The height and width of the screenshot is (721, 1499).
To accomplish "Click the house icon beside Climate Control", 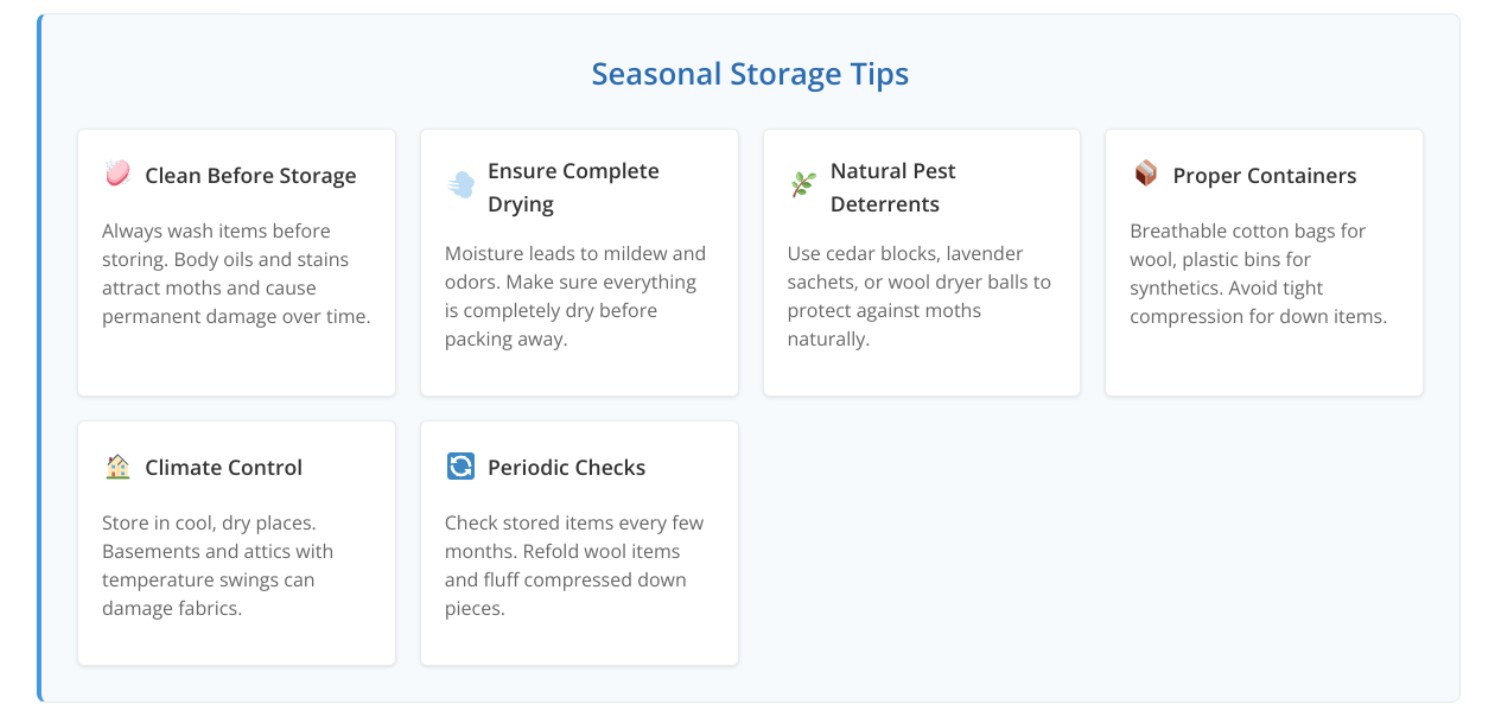I will [118, 467].
